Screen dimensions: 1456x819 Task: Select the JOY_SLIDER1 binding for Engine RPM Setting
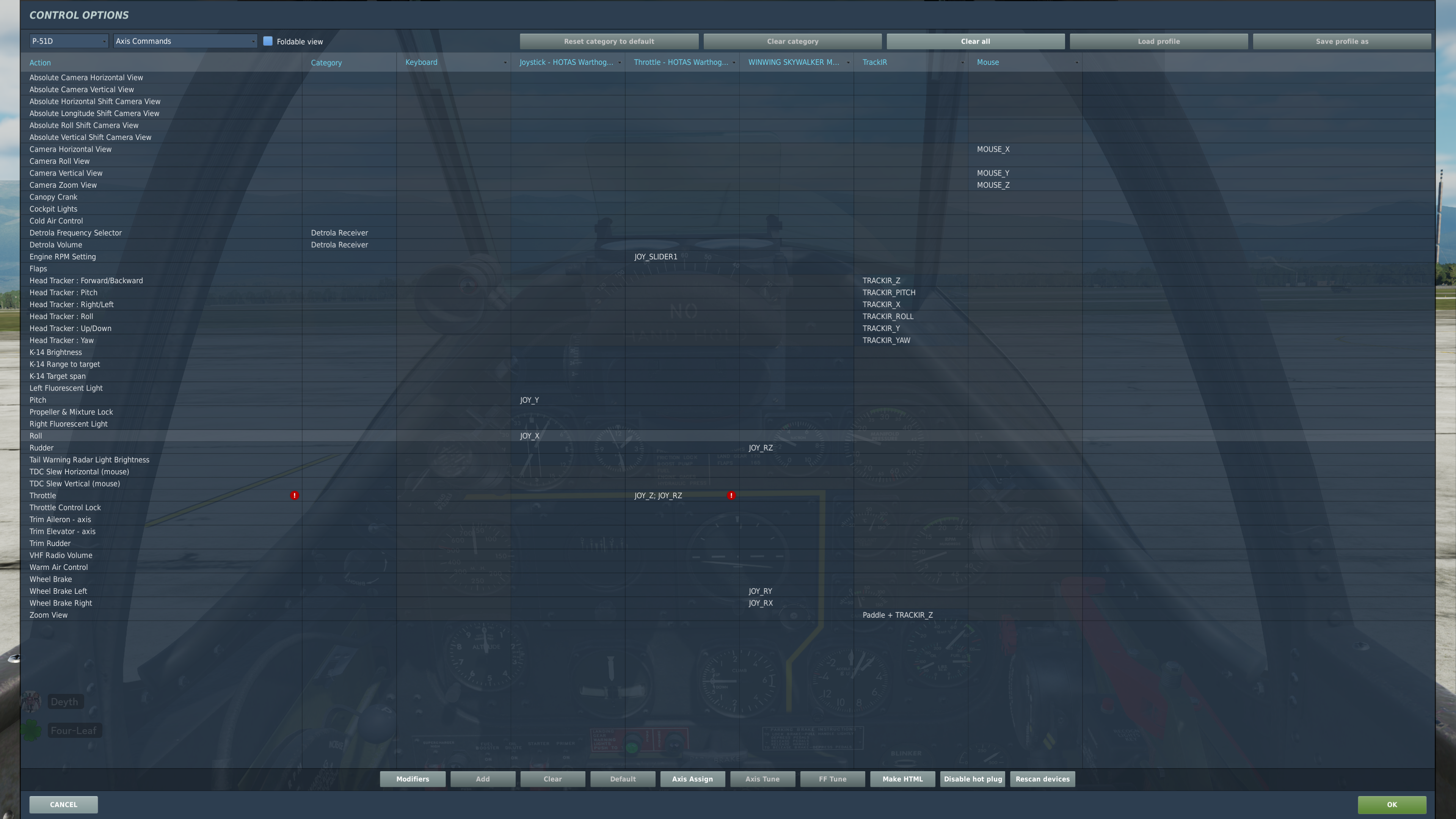(x=656, y=257)
